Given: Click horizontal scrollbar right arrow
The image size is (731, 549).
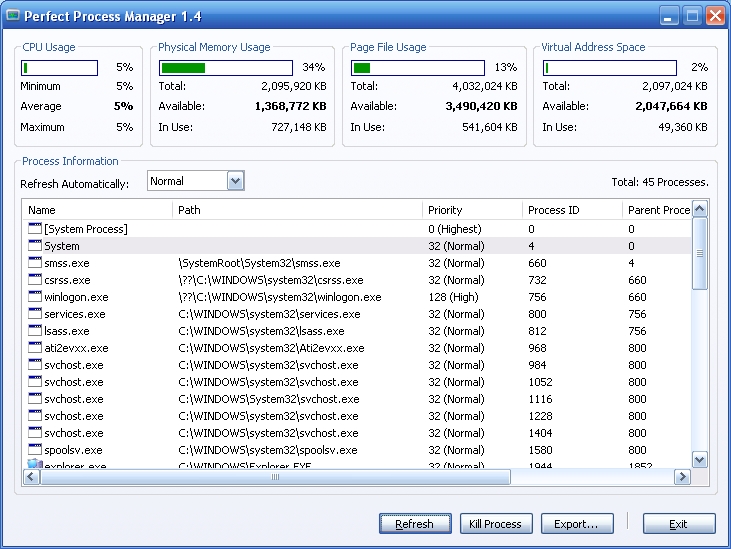Looking at the screenshot, I should click(683, 477).
